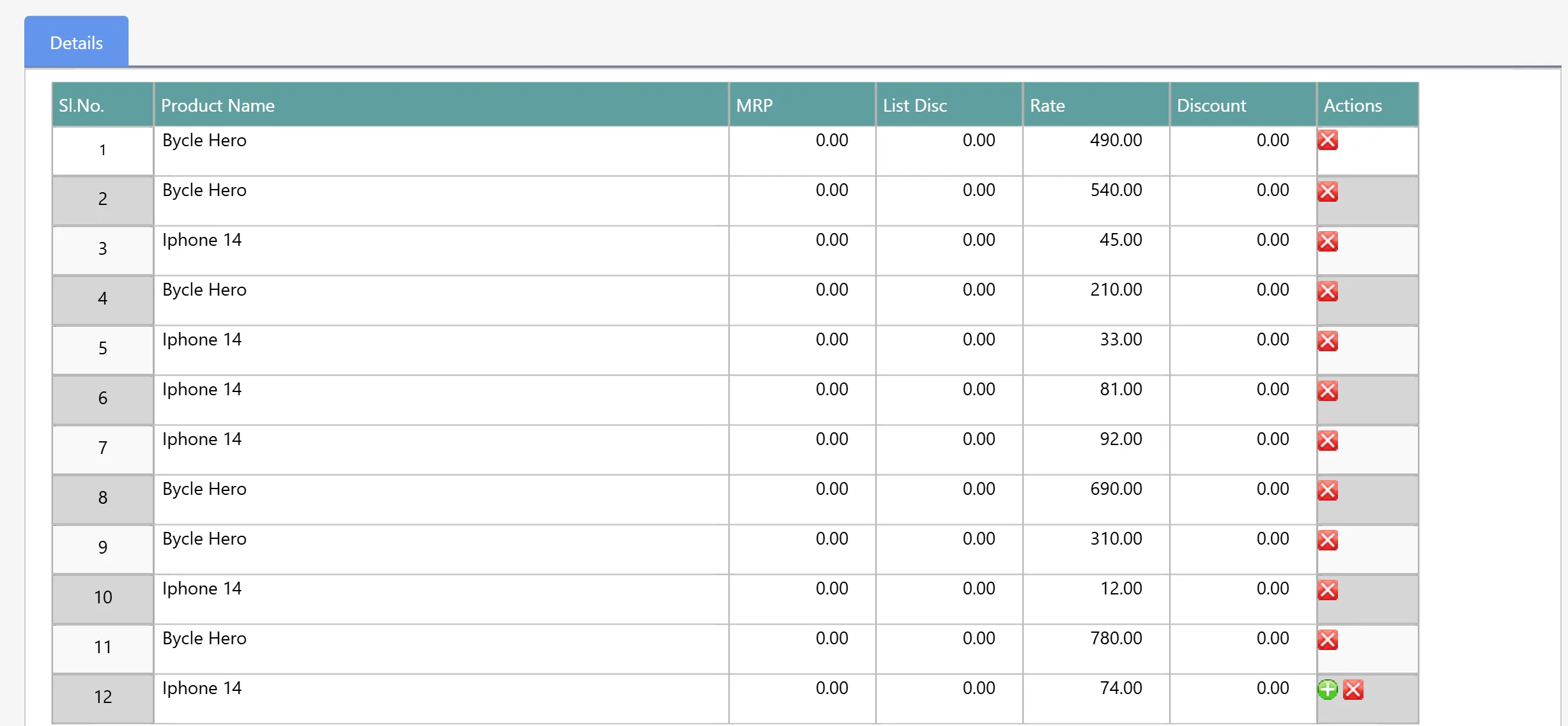Click rate value 74.00
This screenshot has height=726, width=1568.
point(1121,688)
